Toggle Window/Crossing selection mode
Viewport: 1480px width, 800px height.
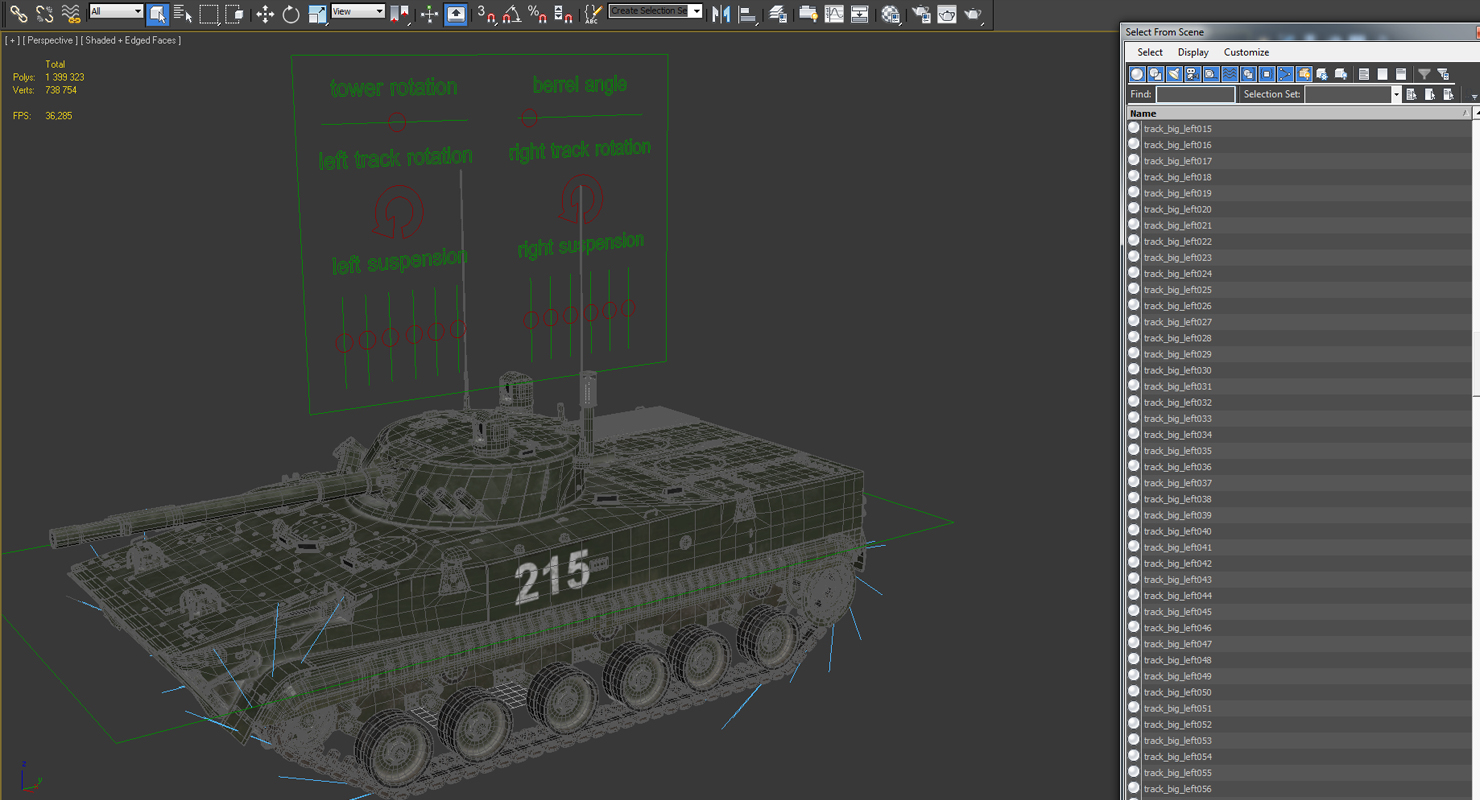[234, 14]
